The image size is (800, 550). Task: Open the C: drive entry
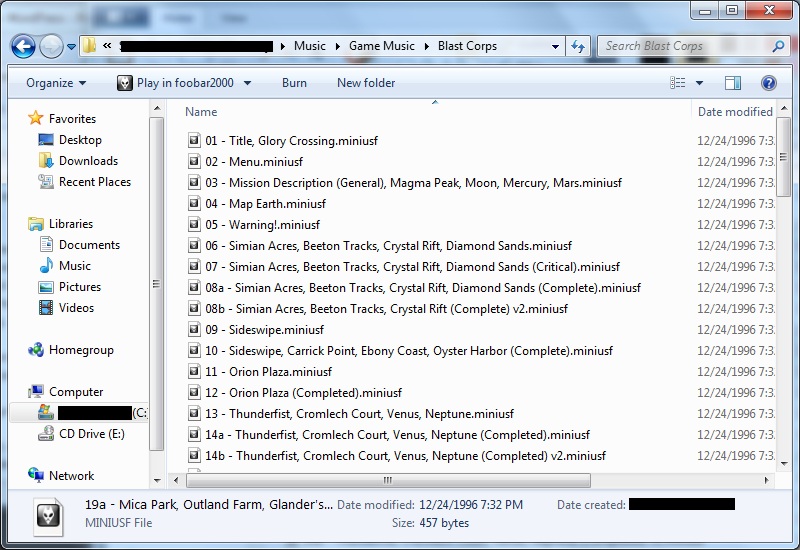[80, 413]
